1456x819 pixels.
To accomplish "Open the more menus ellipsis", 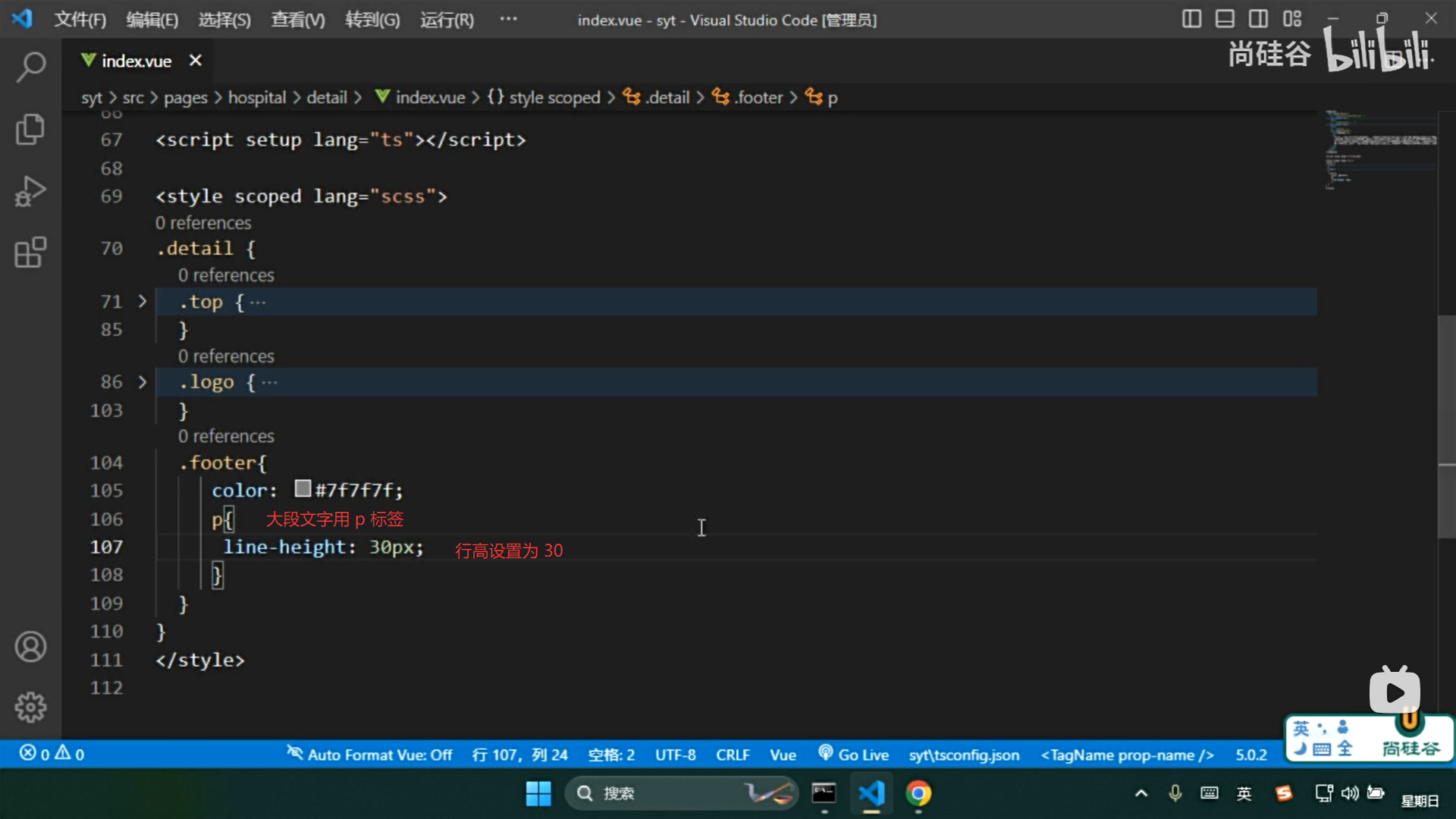I will point(508,19).
